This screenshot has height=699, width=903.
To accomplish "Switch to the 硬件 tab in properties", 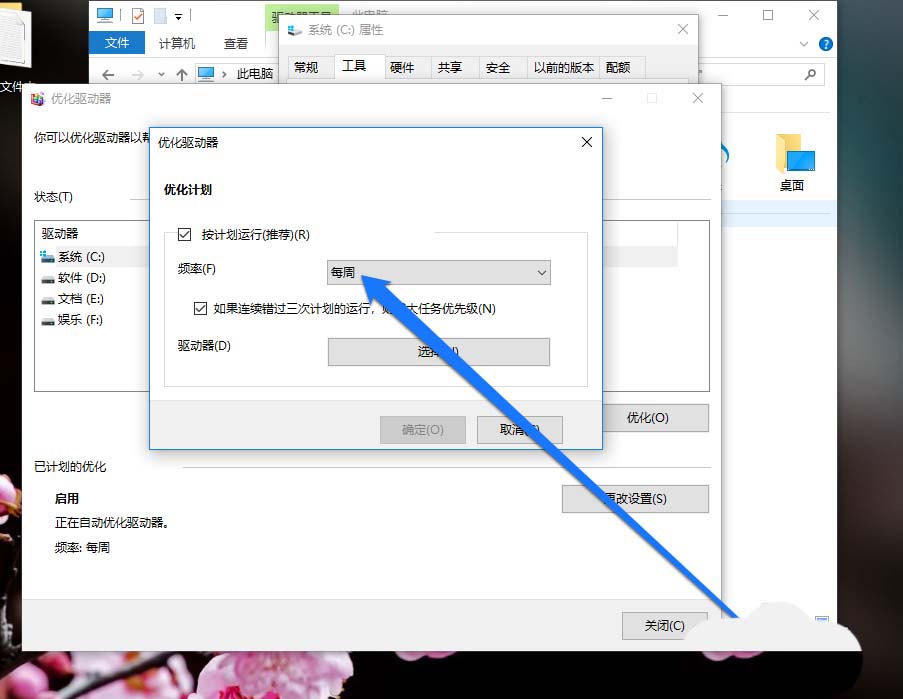I will coord(402,67).
